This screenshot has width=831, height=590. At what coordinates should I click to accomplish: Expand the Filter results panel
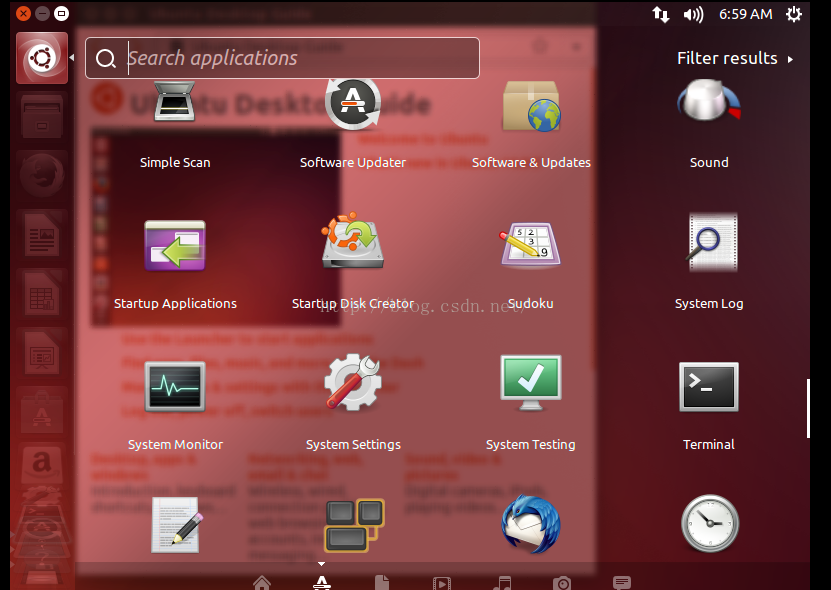pyautogui.click(x=735, y=58)
